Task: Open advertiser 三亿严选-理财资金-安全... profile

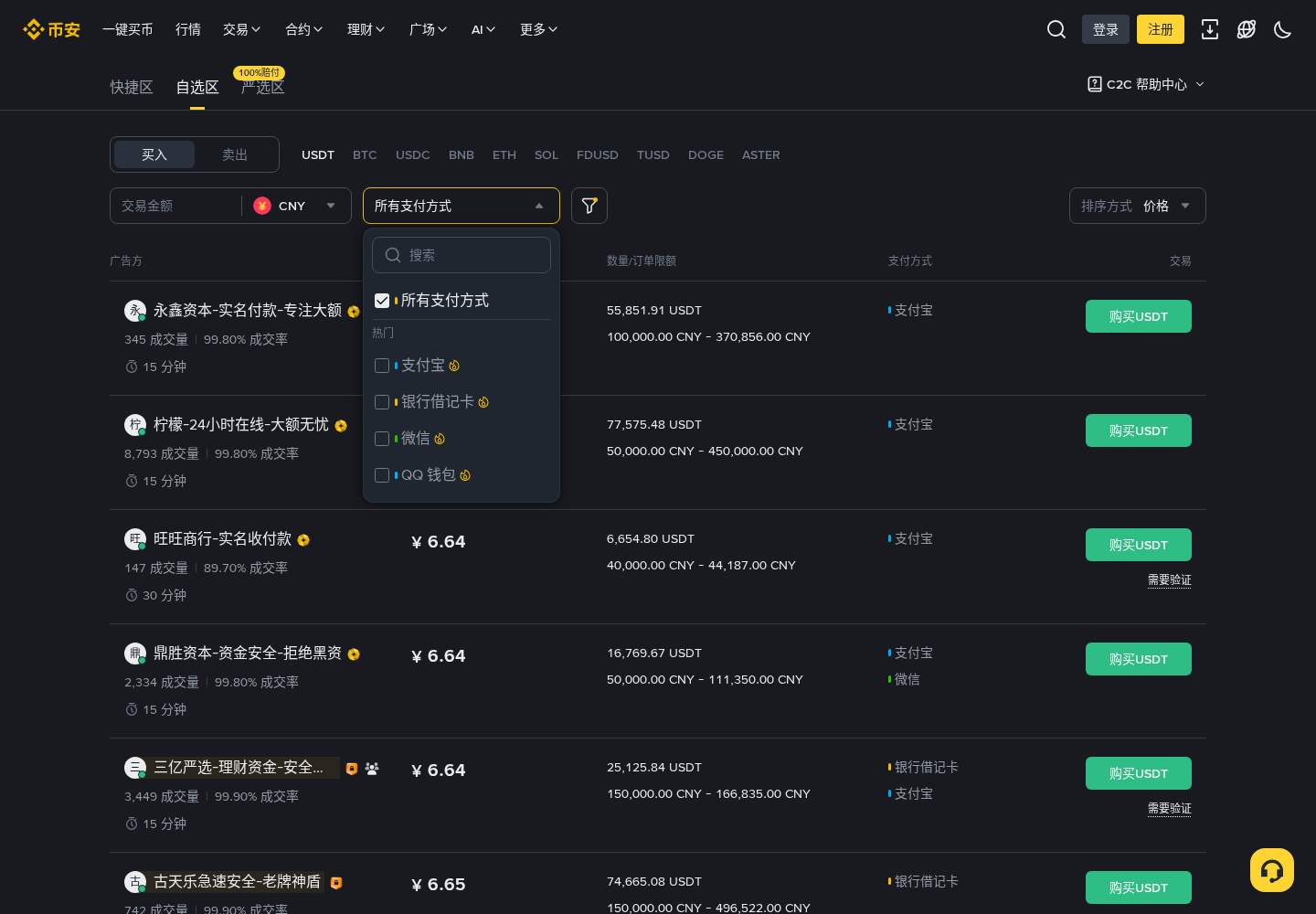Action: pyautogui.click(x=239, y=768)
